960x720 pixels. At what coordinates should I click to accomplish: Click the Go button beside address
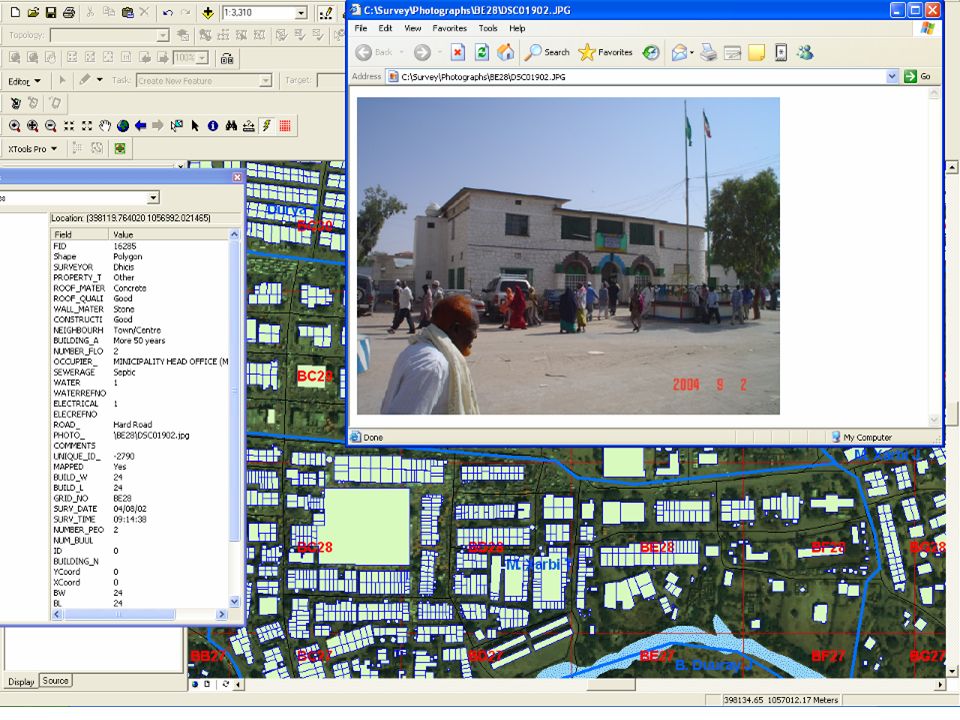[x=917, y=77]
